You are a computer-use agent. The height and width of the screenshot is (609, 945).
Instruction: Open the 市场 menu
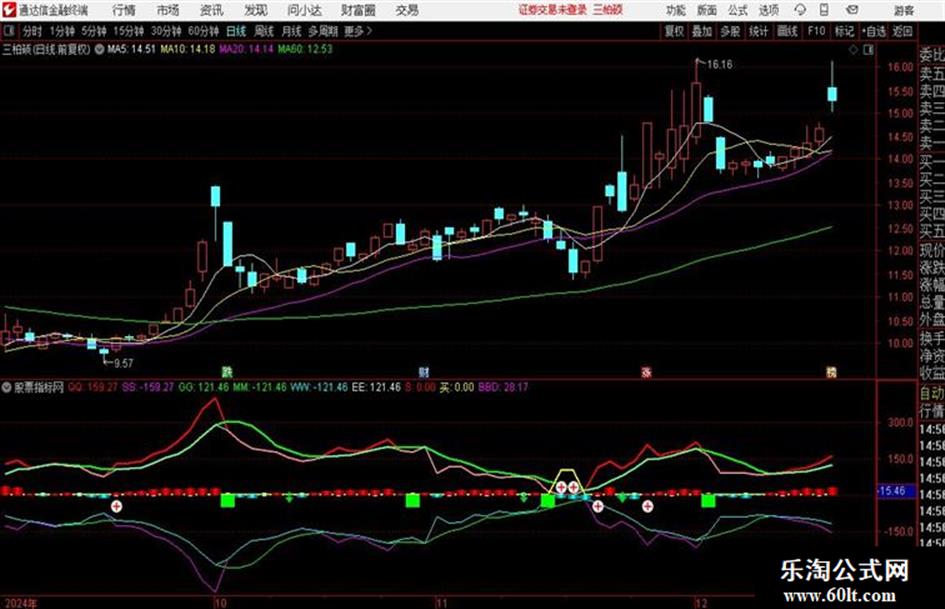pos(168,10)
